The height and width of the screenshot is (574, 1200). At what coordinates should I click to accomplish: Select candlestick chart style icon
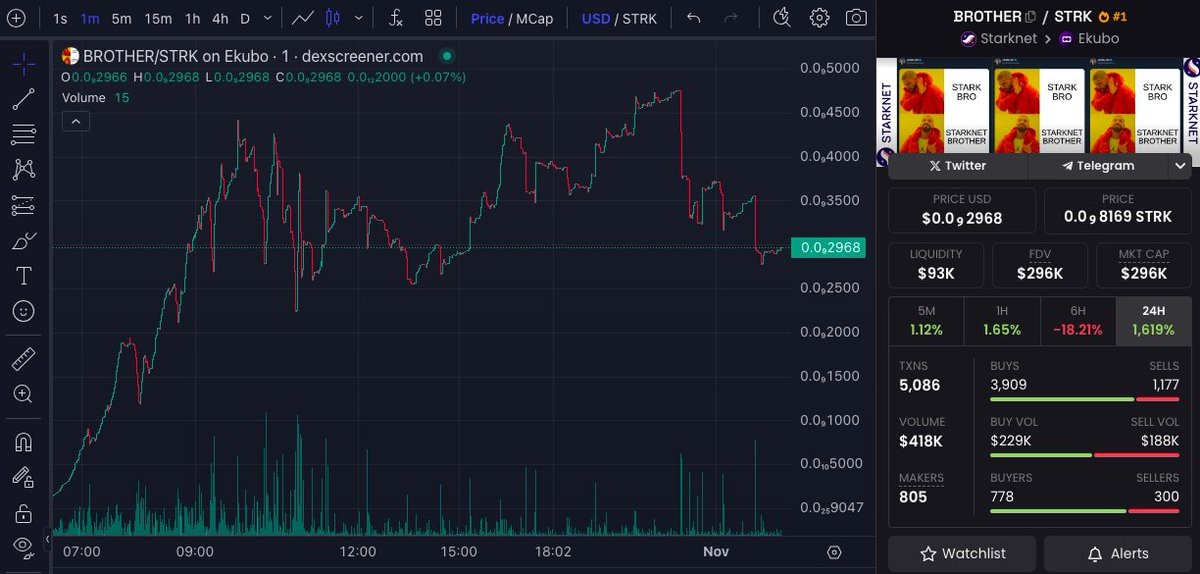tap(333, 18)
